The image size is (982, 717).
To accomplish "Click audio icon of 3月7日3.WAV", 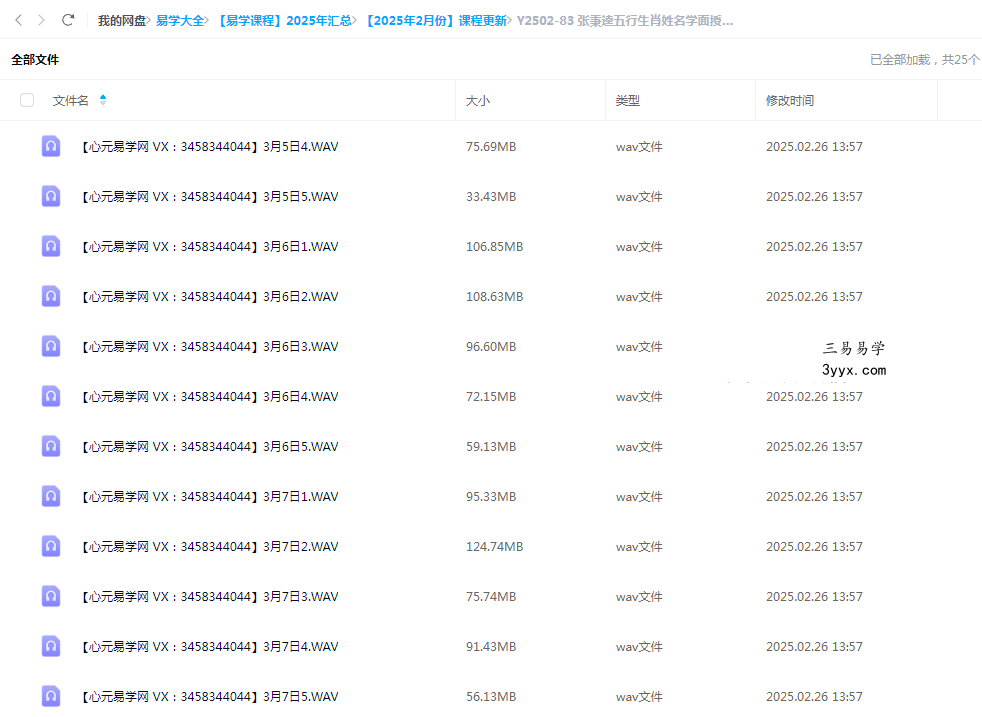I will tap(51, 597).
